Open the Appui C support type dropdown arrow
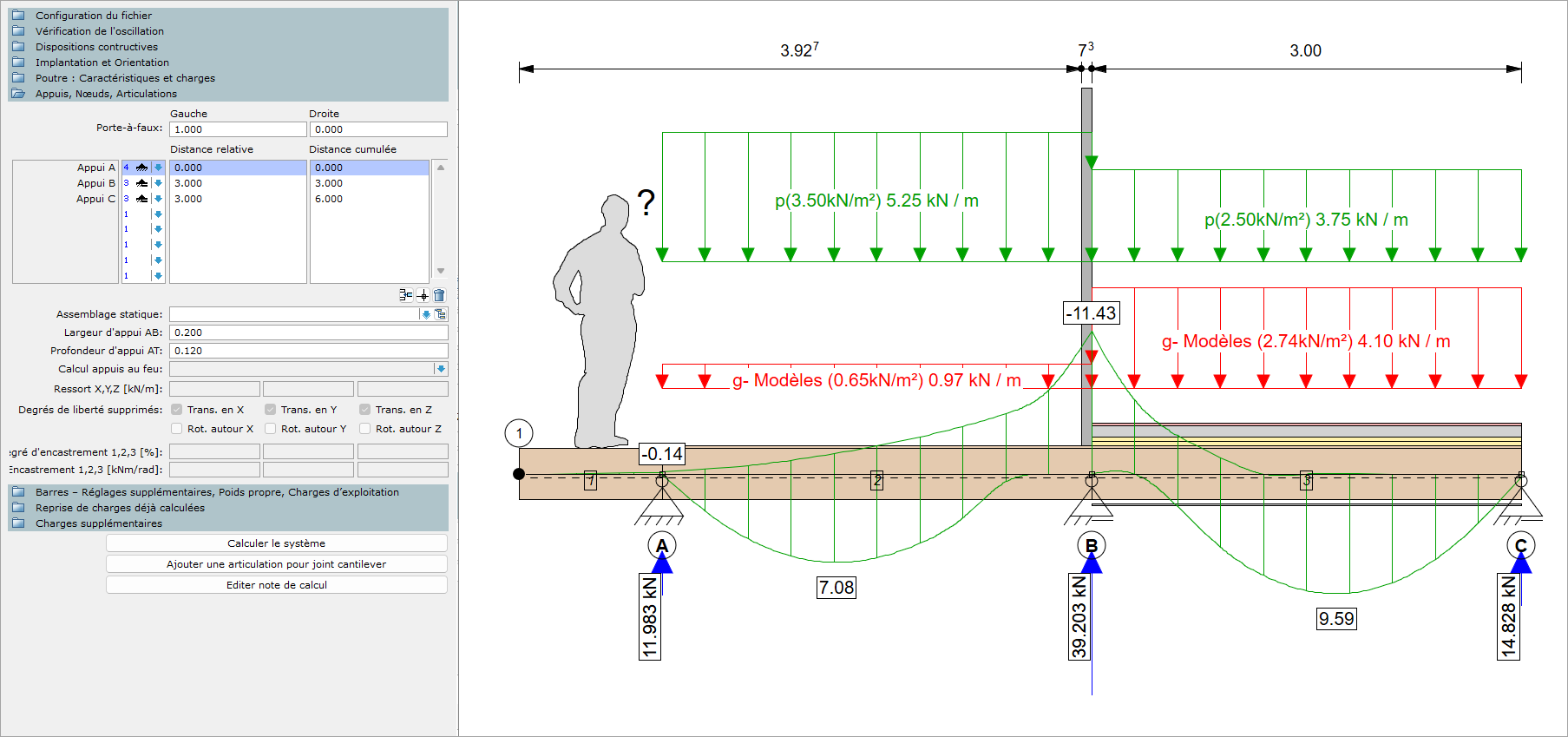Image resolution: width=1568 pixels, height=737 pixels. 158,199
